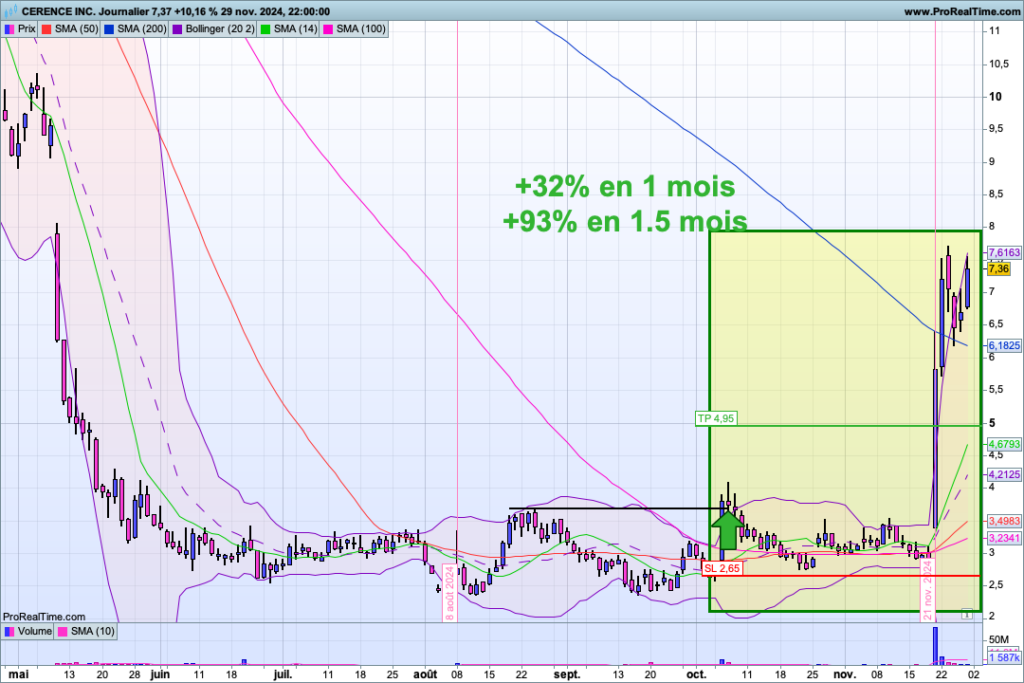This screenshot has width=1024, height=683.
Task: Click the août month label on the time axis
Action: point(425,675)
